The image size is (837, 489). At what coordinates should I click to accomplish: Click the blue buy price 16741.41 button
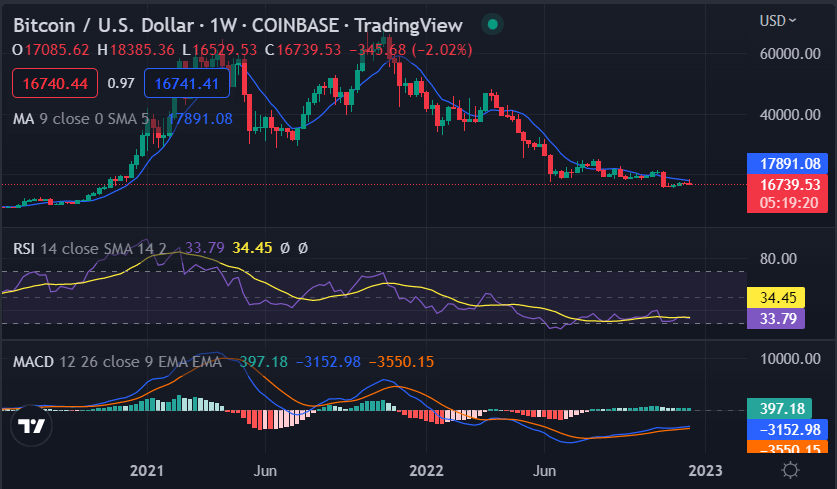point(187,83)
